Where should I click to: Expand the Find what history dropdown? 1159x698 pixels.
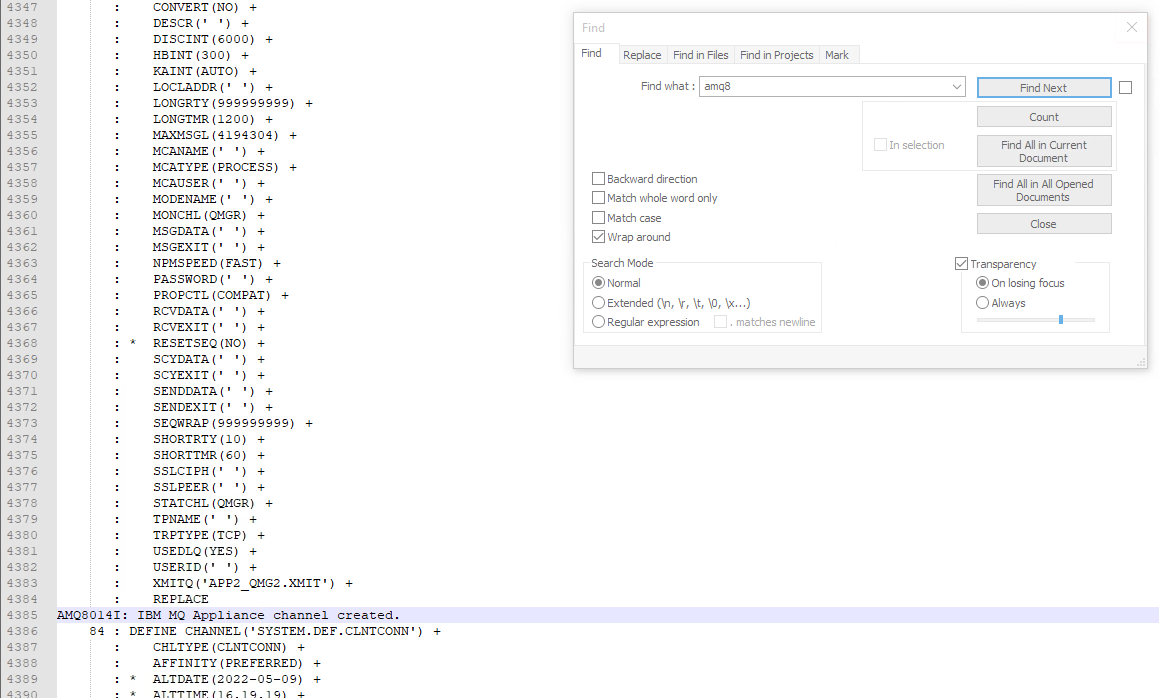[x=956, y=87]
